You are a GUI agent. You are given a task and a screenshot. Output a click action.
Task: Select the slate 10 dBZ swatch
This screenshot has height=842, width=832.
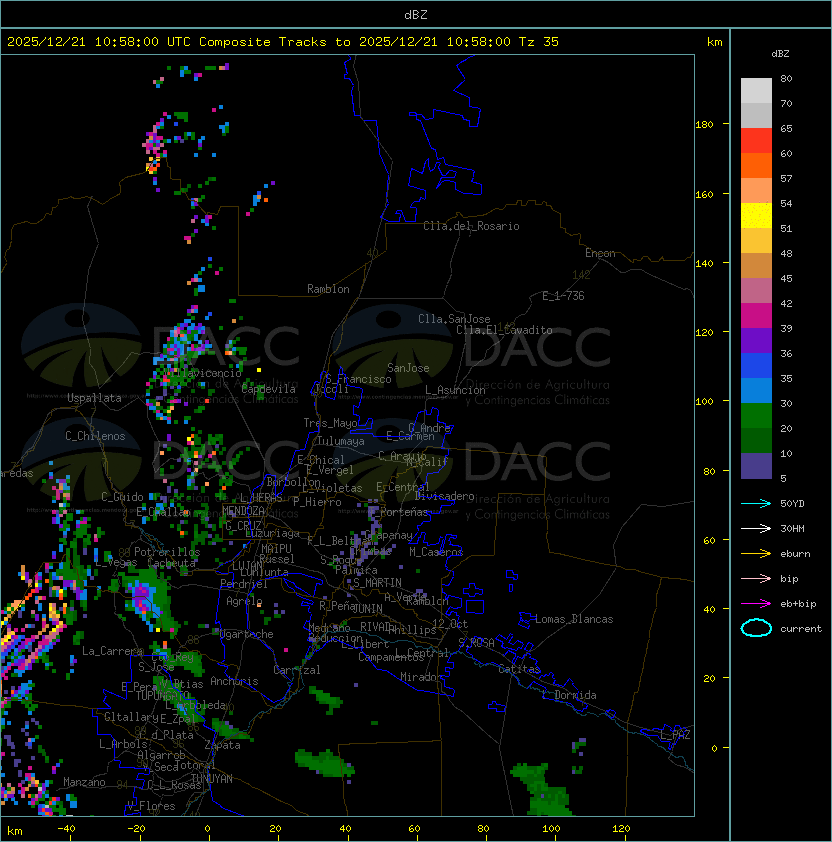(x=756, y=466)
